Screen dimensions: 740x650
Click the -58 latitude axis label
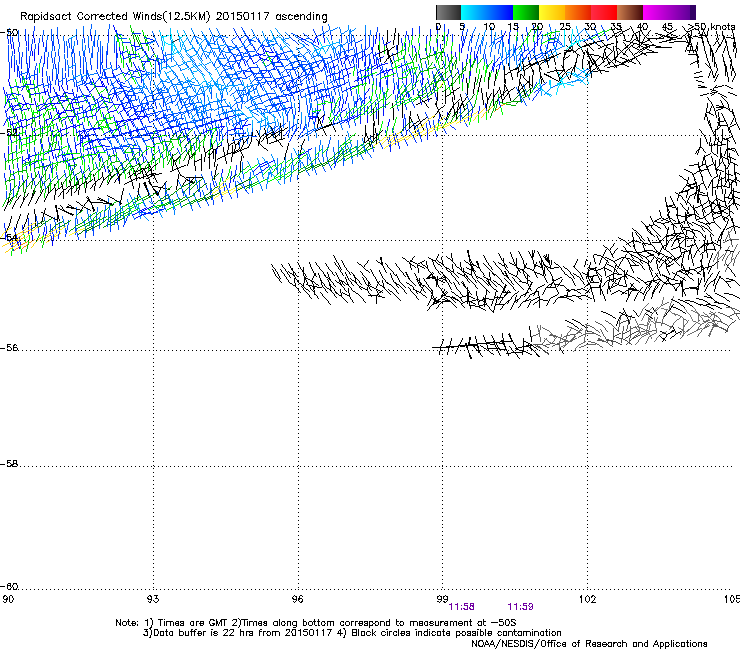coord(9,464)
